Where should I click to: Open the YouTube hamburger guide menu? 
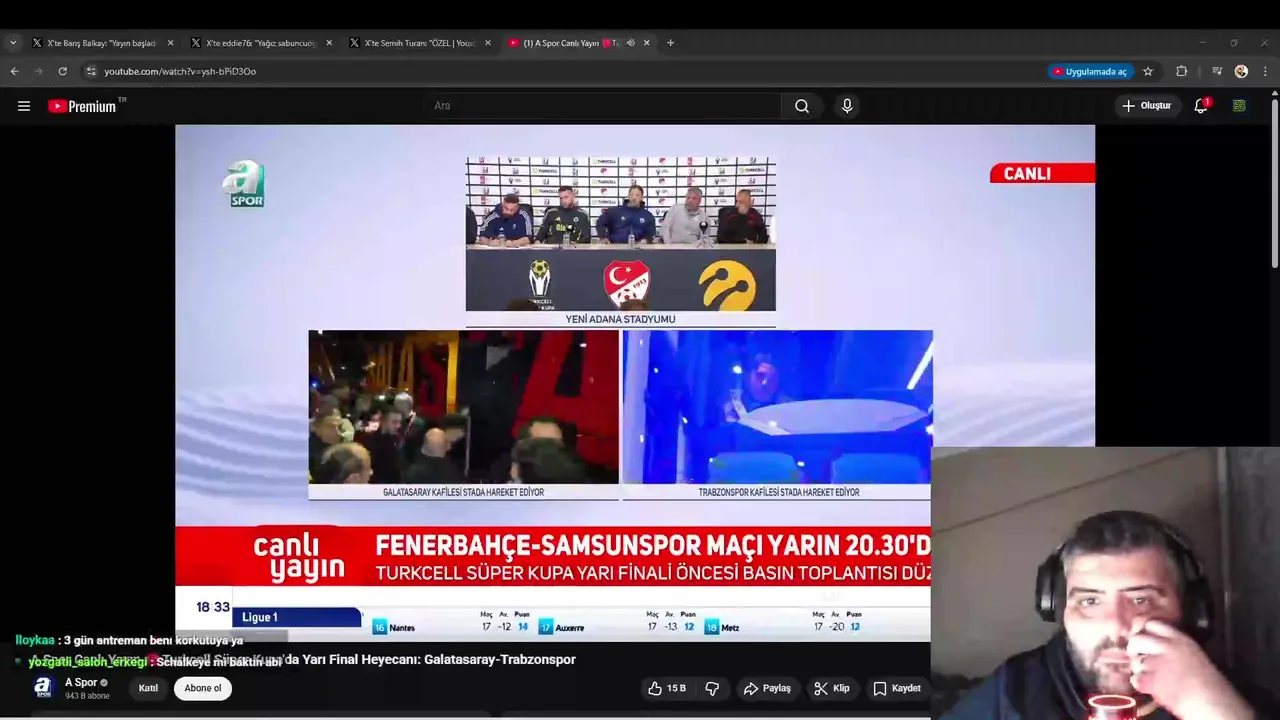[x=24, y=106]
